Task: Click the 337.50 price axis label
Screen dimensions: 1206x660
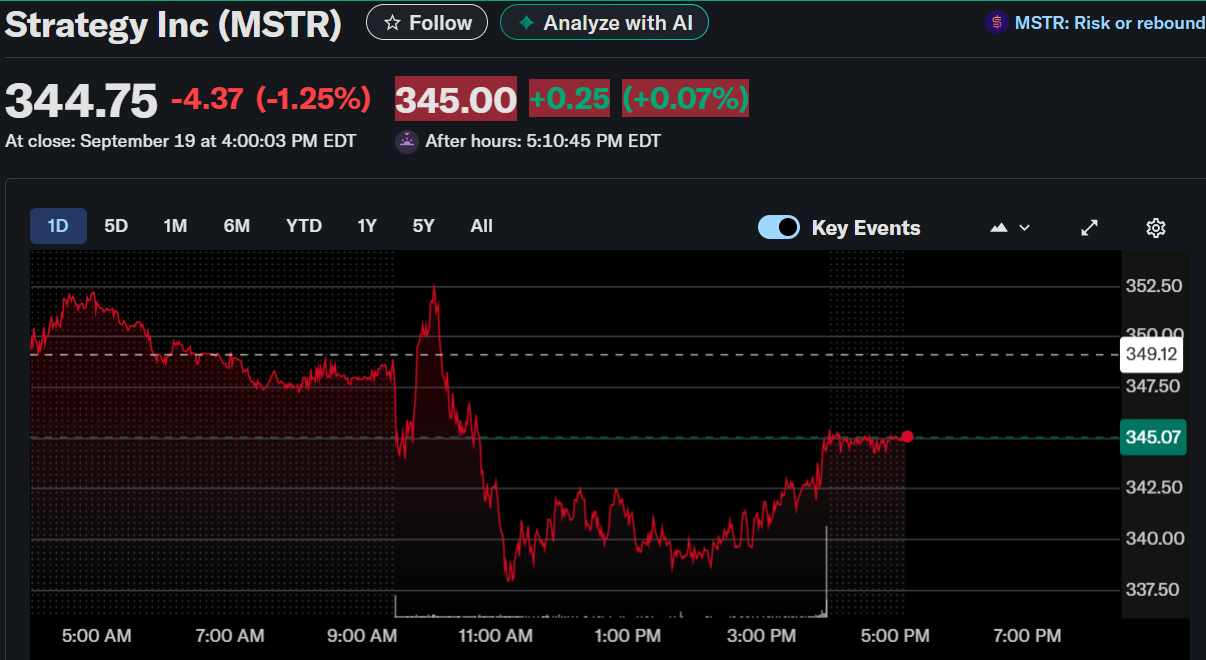Action: 1153,589
